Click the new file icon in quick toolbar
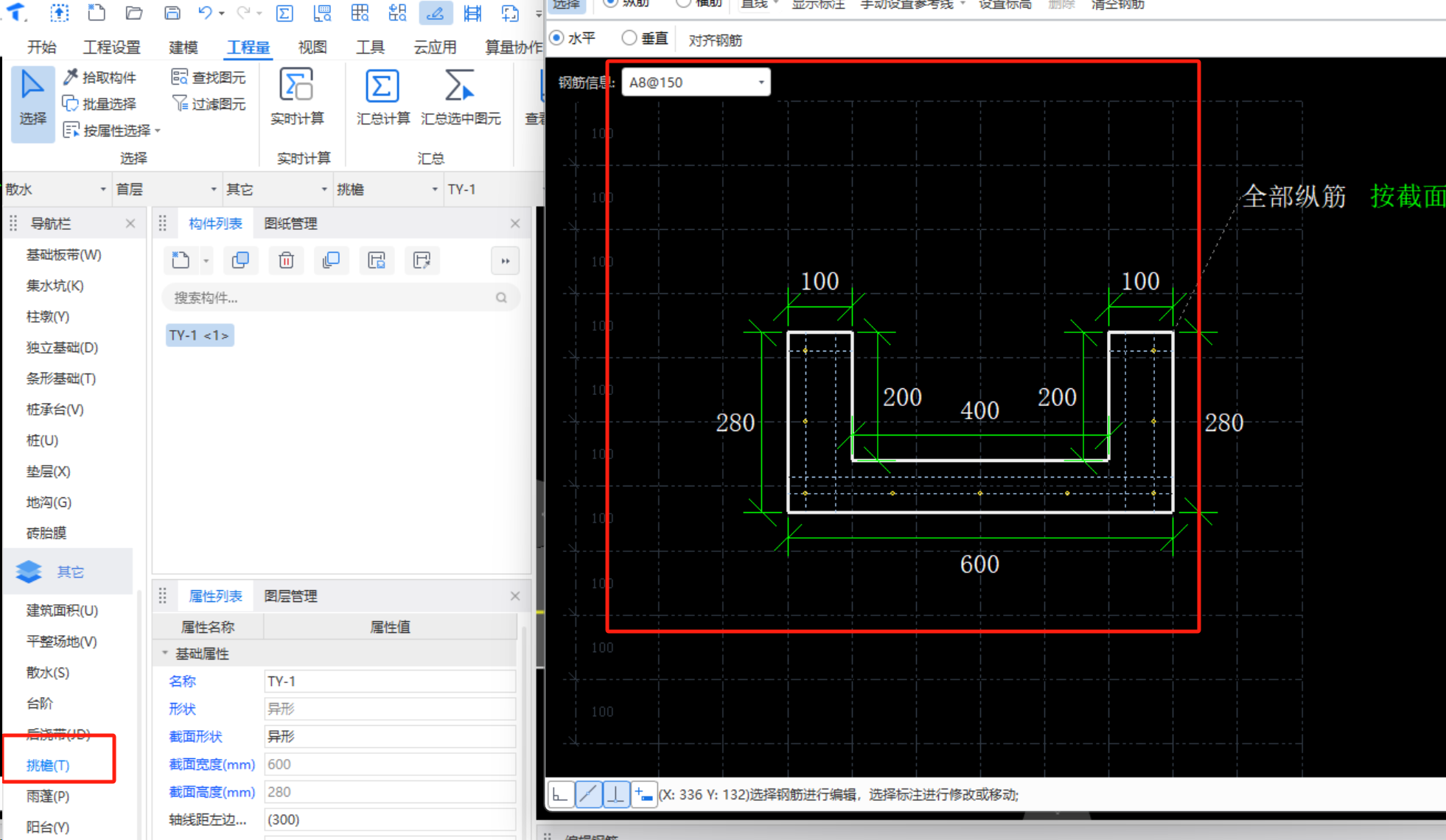 click(96, 13)
